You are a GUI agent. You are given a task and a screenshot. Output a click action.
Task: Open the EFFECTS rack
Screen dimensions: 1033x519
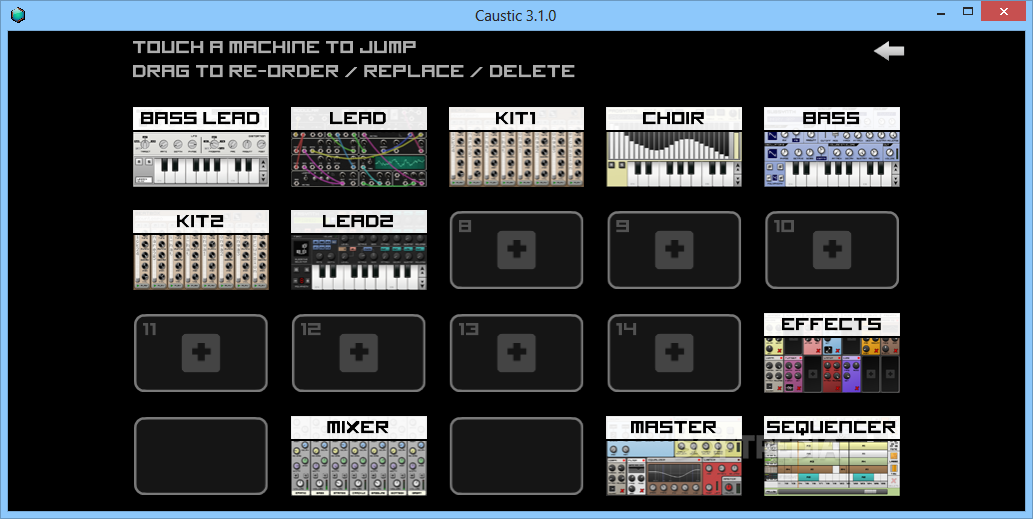[832, 353]
